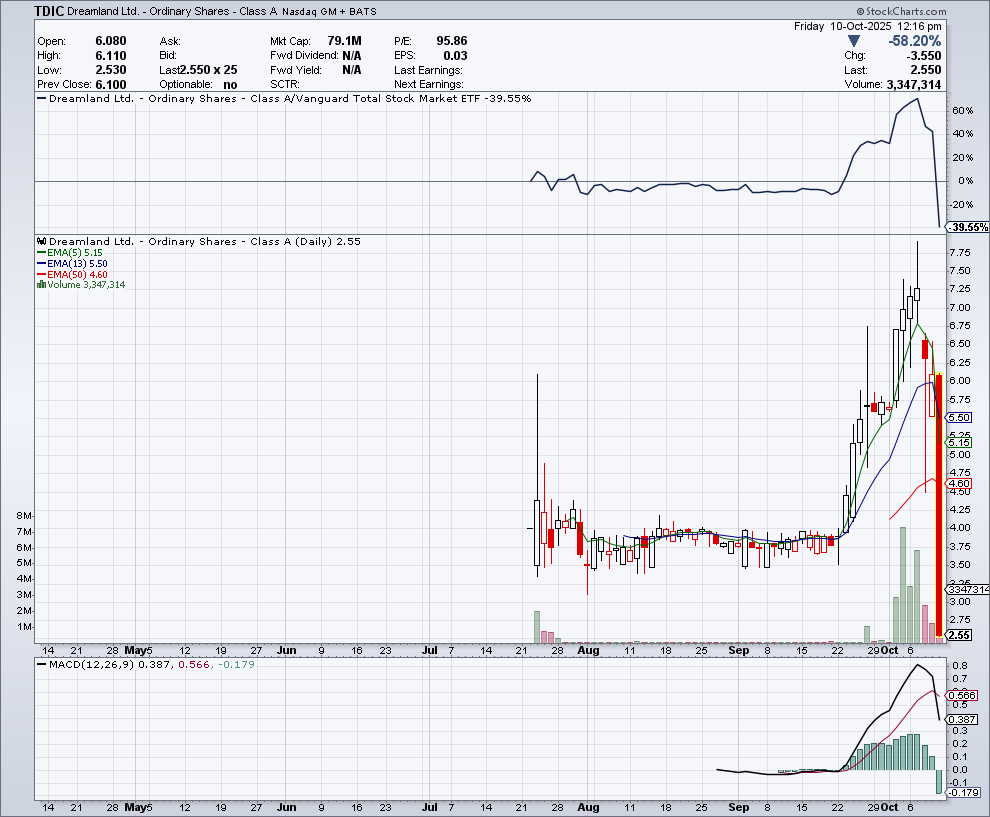Click the Last 2.550 x 25 value
The image size is (990, 817).
pos(208,70)
